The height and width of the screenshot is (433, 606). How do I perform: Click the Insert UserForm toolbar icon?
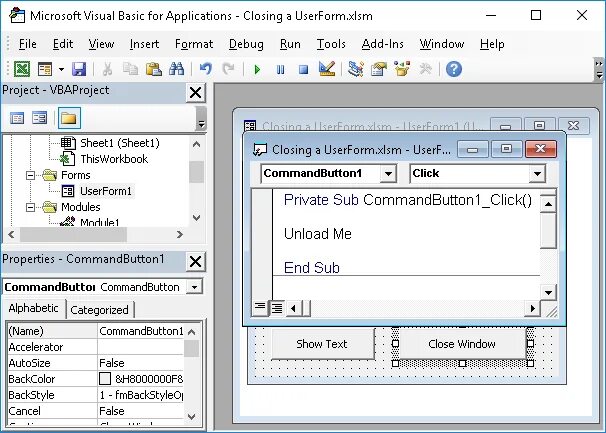point(45,70)
